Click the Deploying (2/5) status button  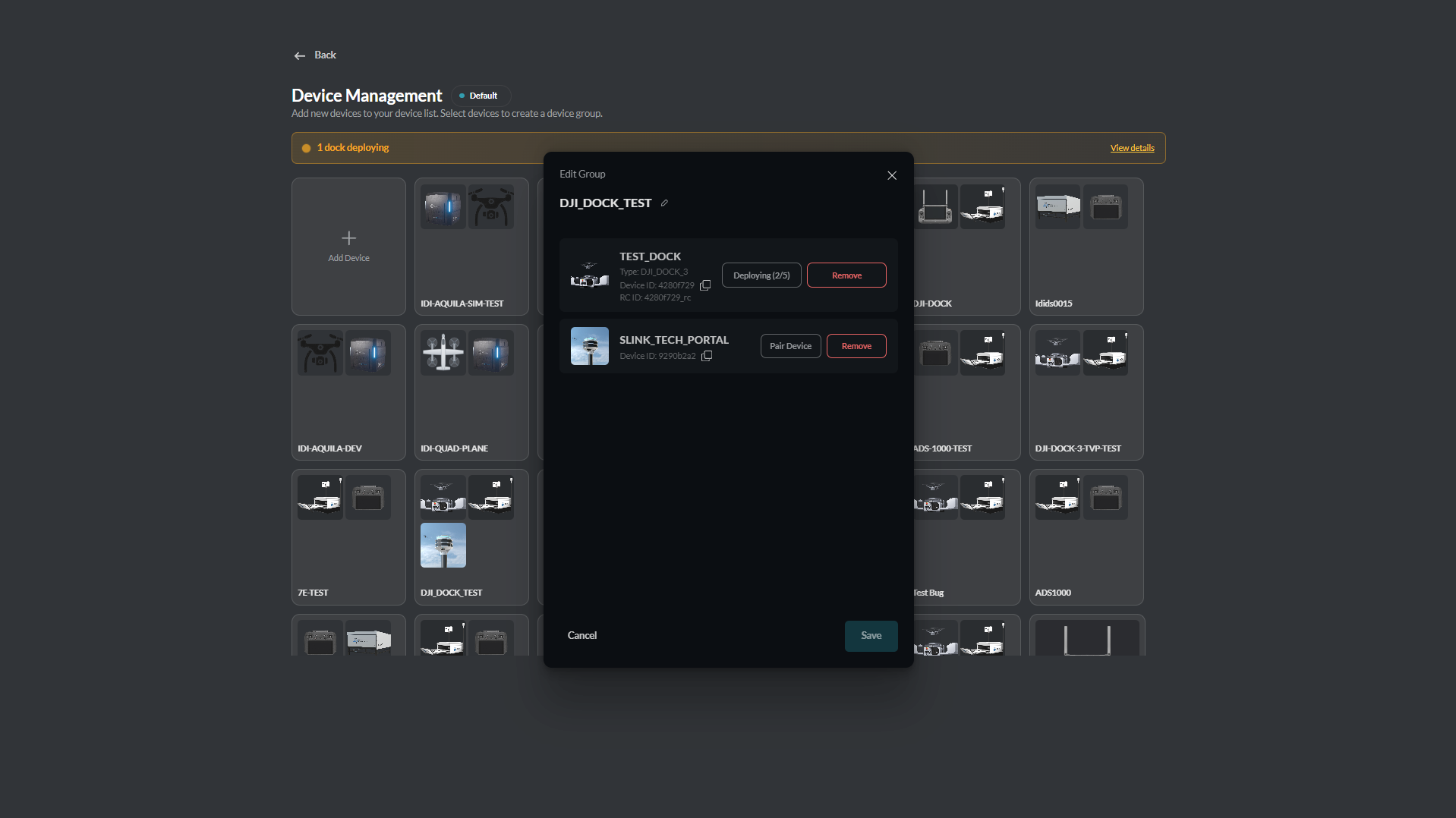click(761, 275)
